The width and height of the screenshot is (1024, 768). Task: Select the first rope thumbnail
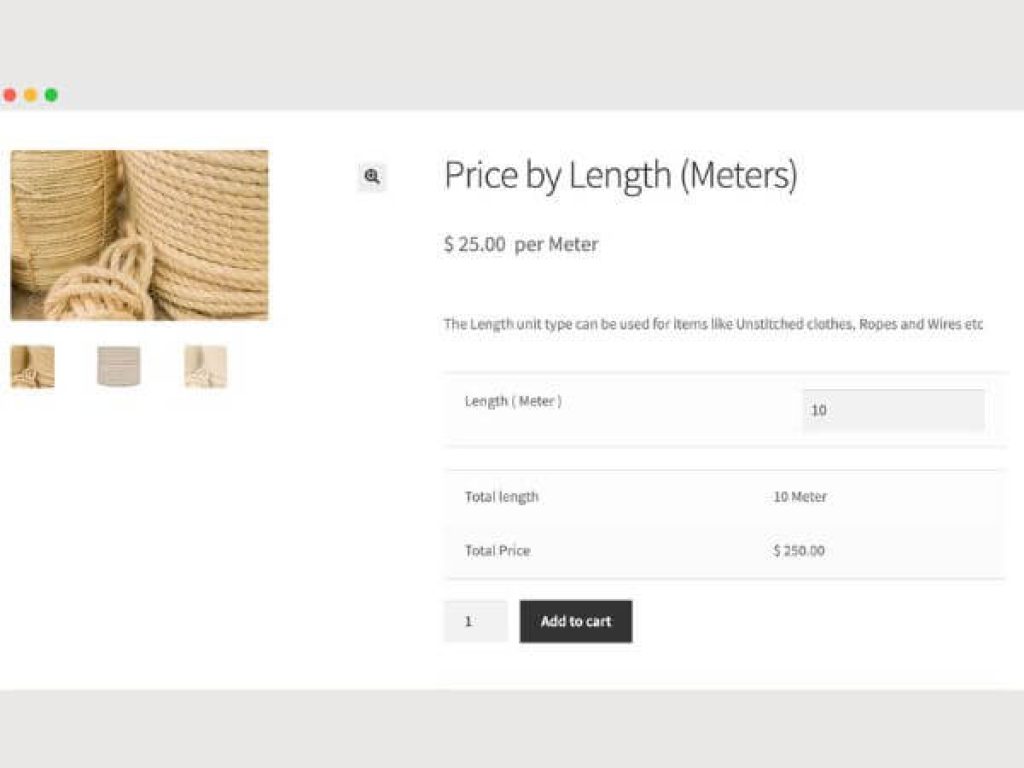click(x=31, y=366)
